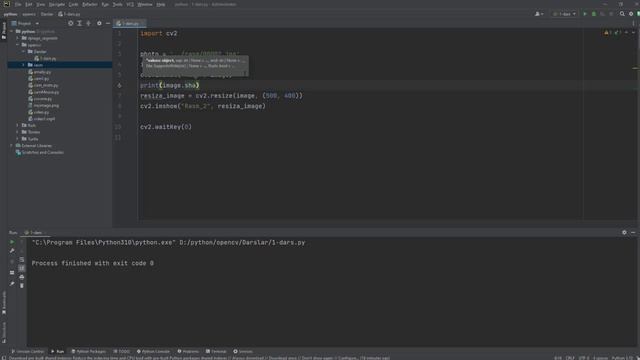Clear Run console with trash icon
Screen dimensions: 640x360
tap(22, 285)
